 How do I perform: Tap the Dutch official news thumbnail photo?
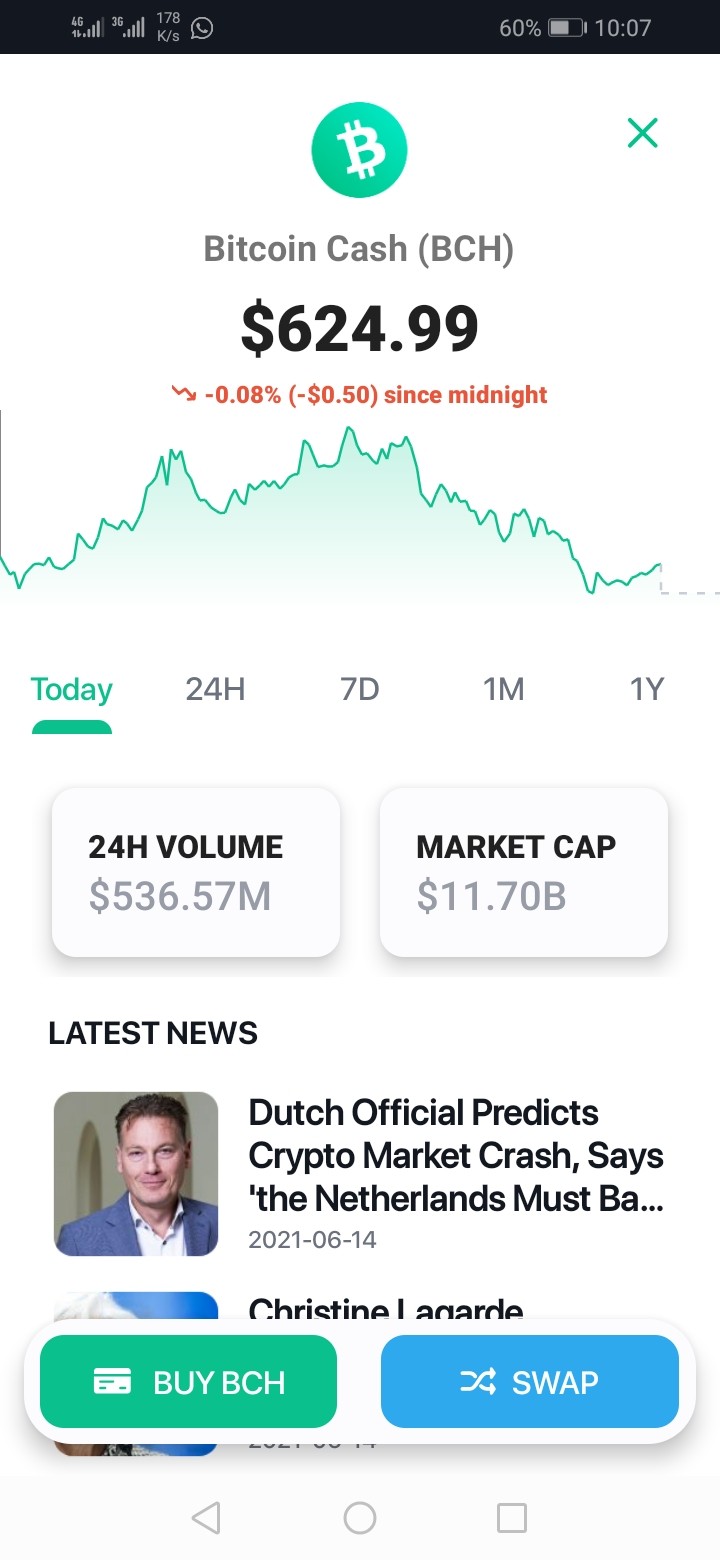point(136,1174)
